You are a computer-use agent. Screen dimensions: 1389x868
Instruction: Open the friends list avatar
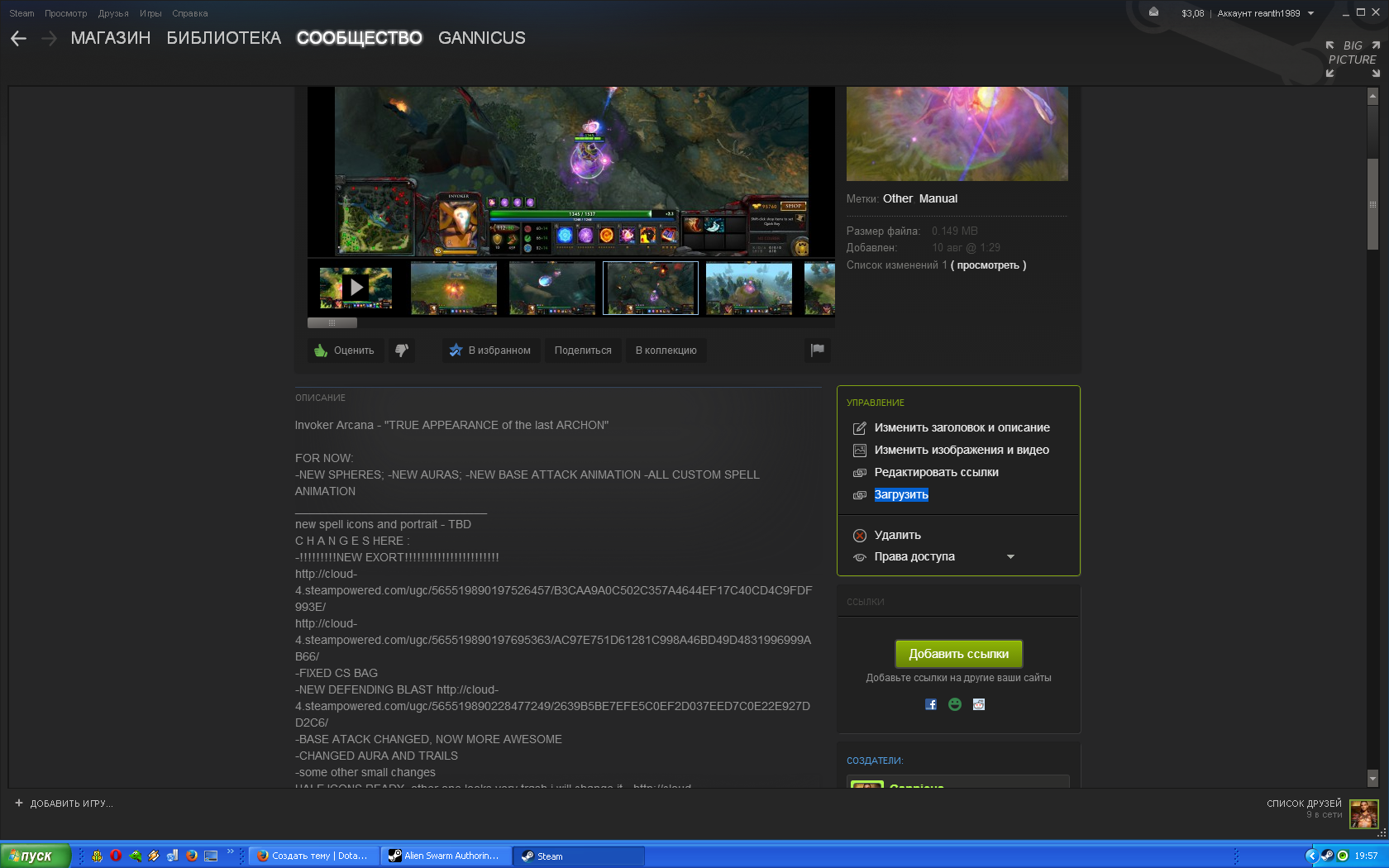point(1364,813)
